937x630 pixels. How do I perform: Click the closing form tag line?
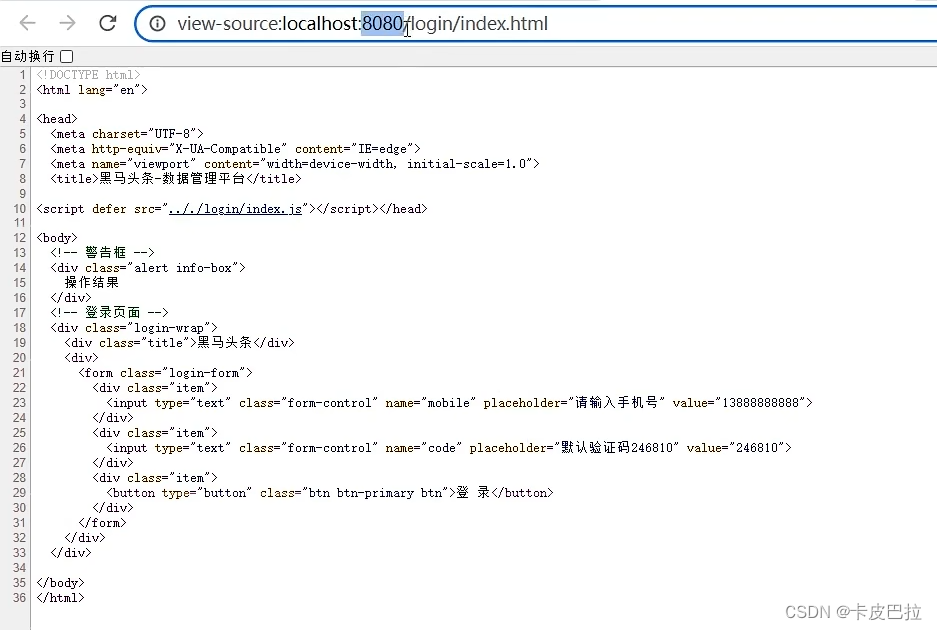[102, 522]
